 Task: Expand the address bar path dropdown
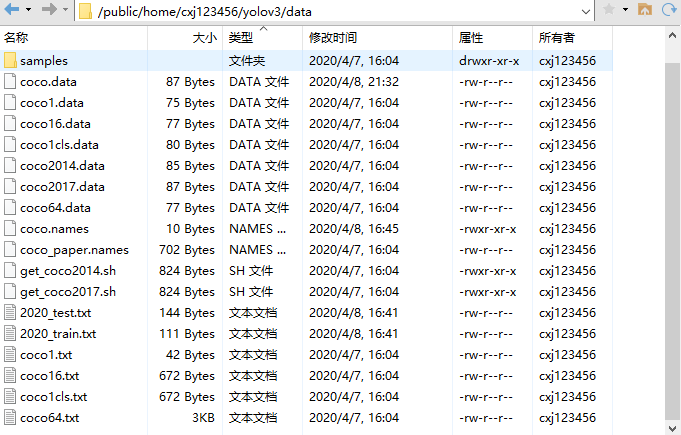[585, 12]
